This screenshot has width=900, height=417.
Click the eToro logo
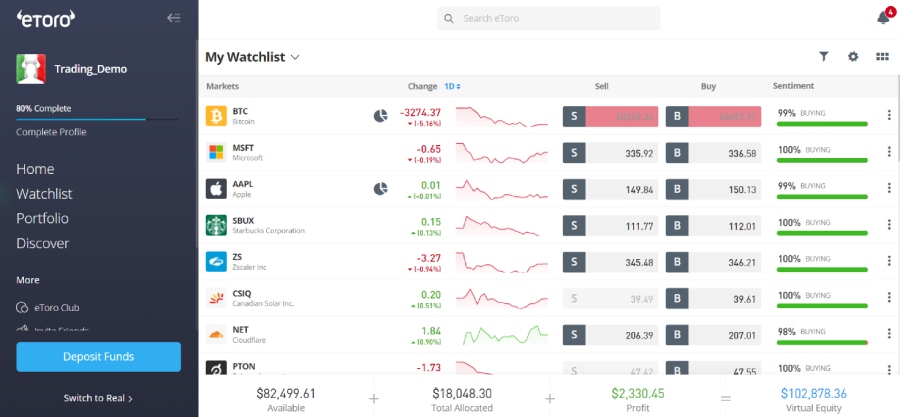tap(46, 18)
